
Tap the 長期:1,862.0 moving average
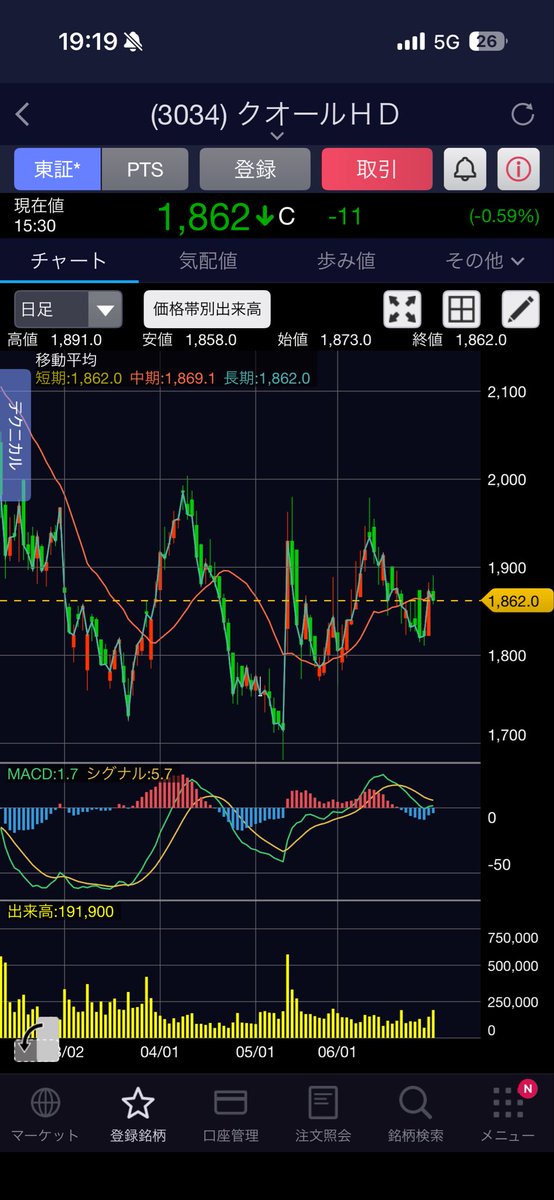point(267,378)
